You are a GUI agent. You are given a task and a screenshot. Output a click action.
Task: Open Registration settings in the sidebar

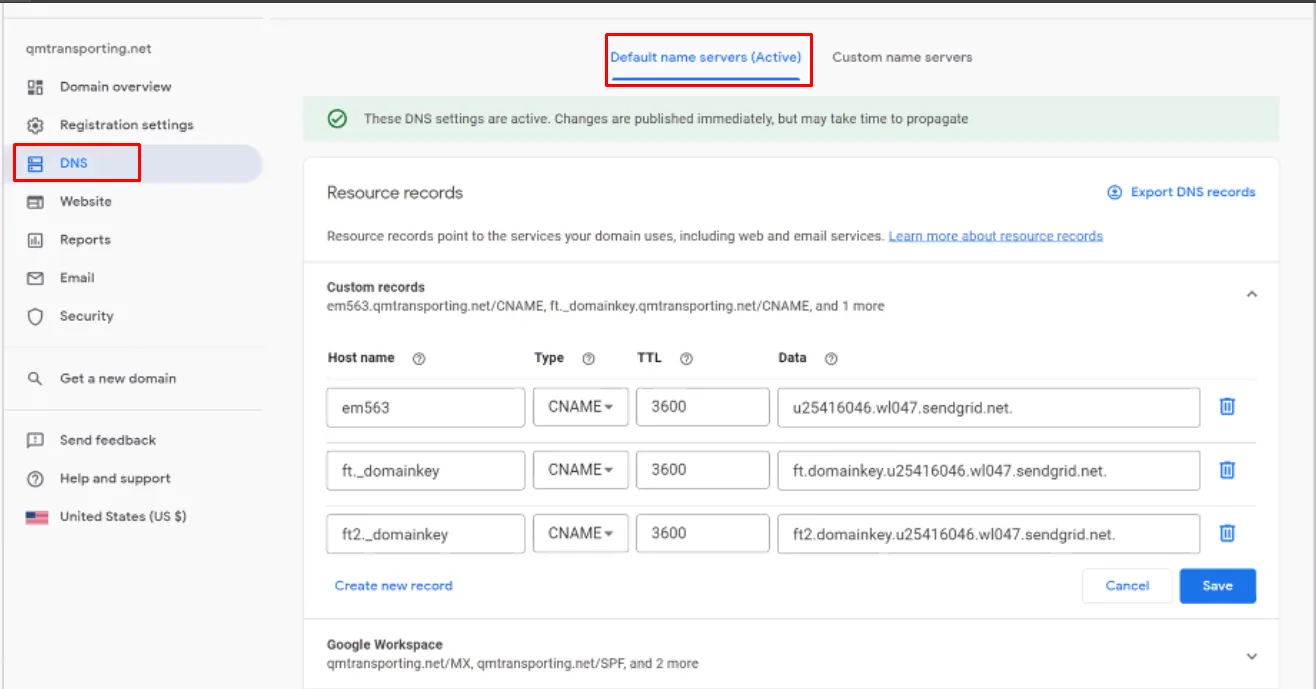point(126,125)
